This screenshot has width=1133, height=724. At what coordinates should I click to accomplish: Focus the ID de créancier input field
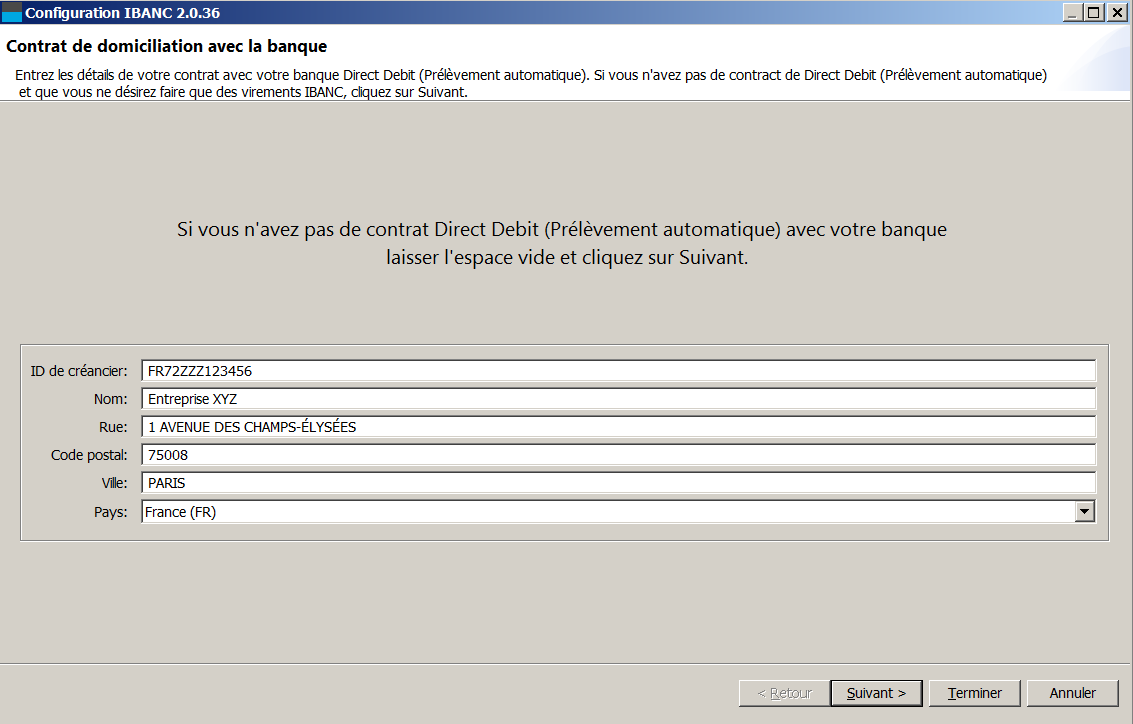(618, 371)
